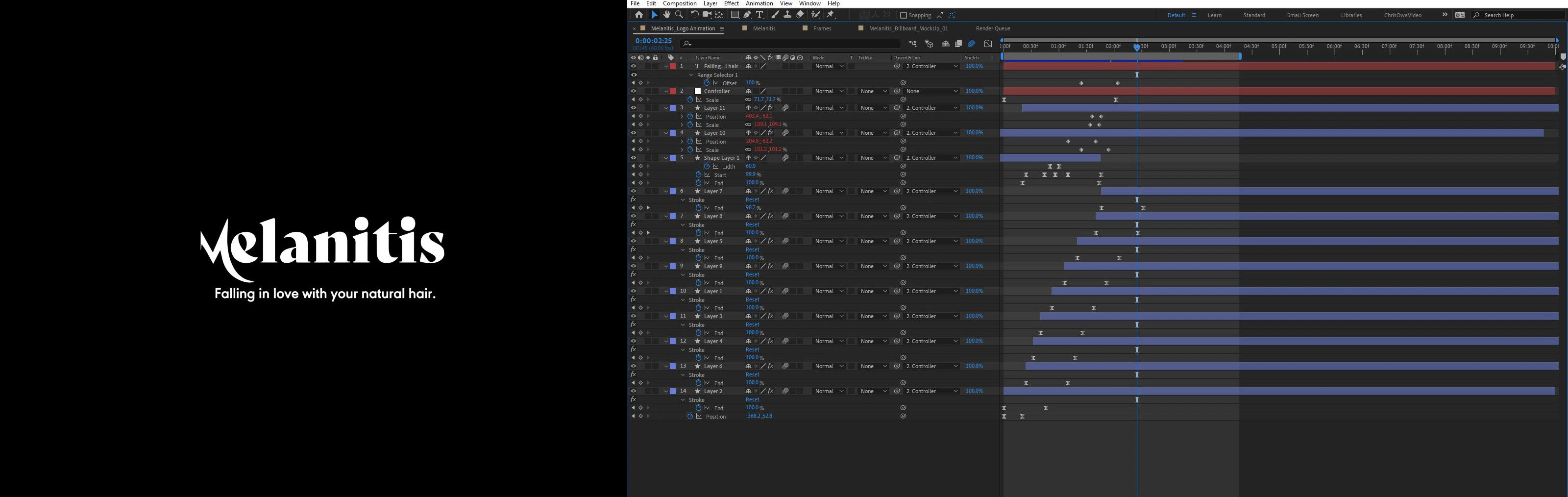
Task: Collapse Layer 10 properties twirl arrow
Action: click(666, 133)
